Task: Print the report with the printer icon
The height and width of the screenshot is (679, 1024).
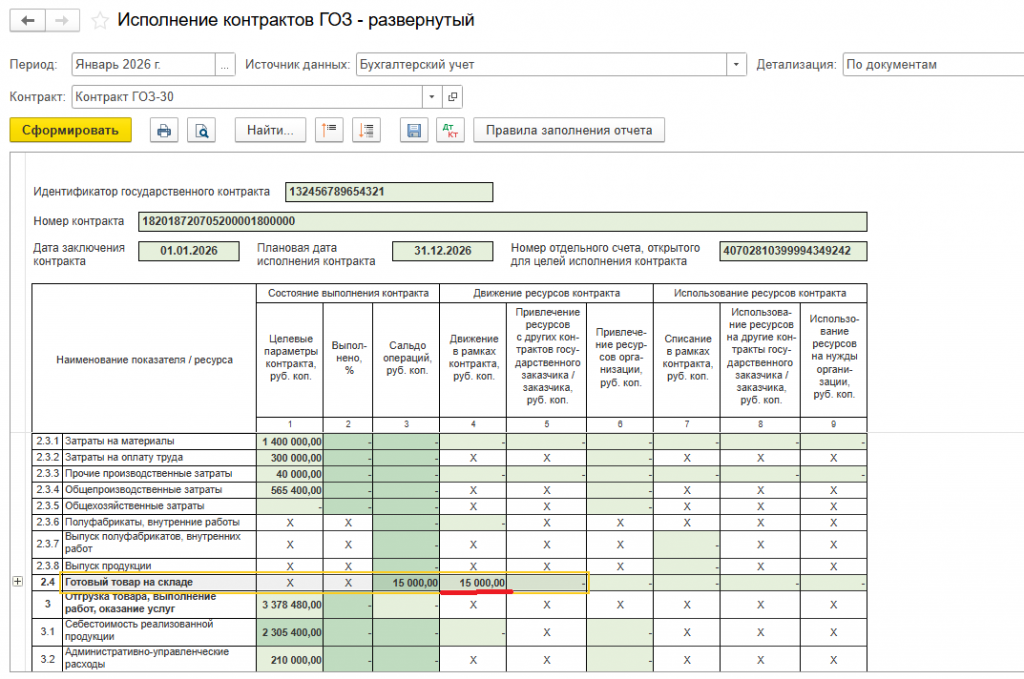Action: click(164, 131)
